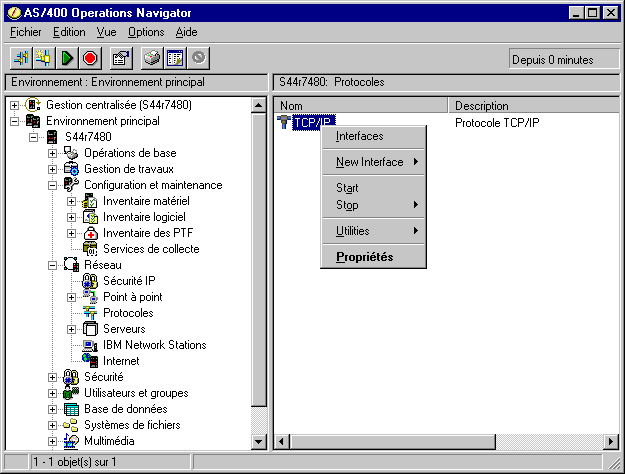
Task: Click the Description column header
Action: tap(534, 106)
